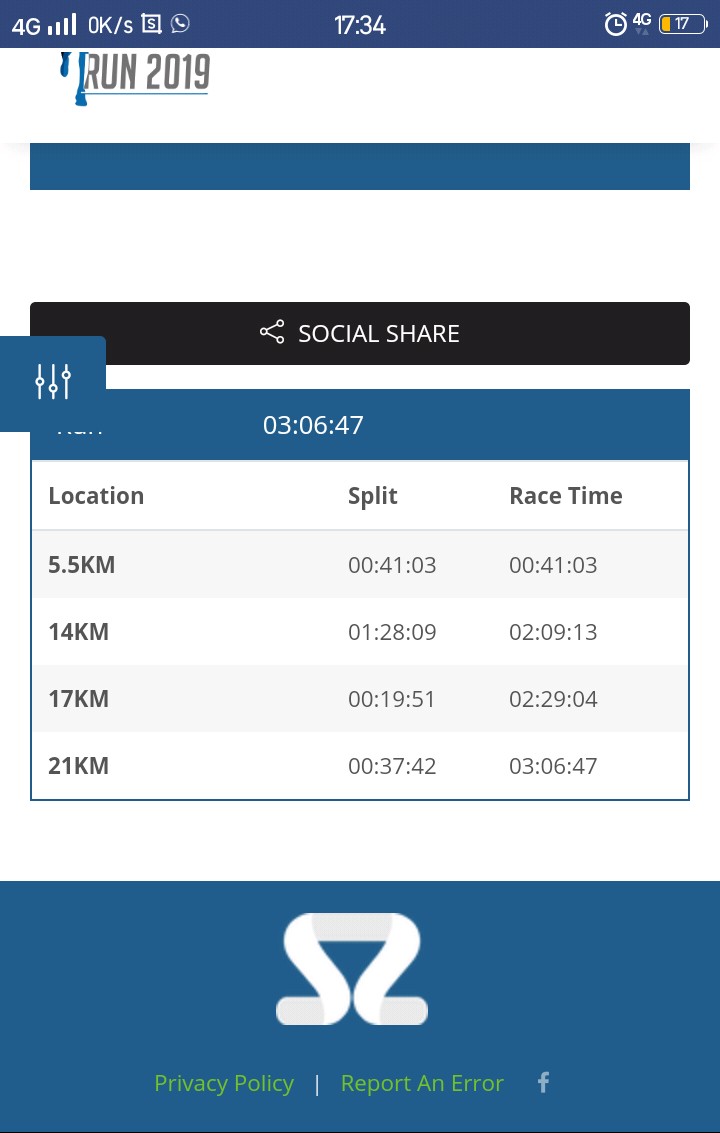Tap the WhatsApp notification icon
This screenshot has height=1133, width=720.
pos(180,24)
